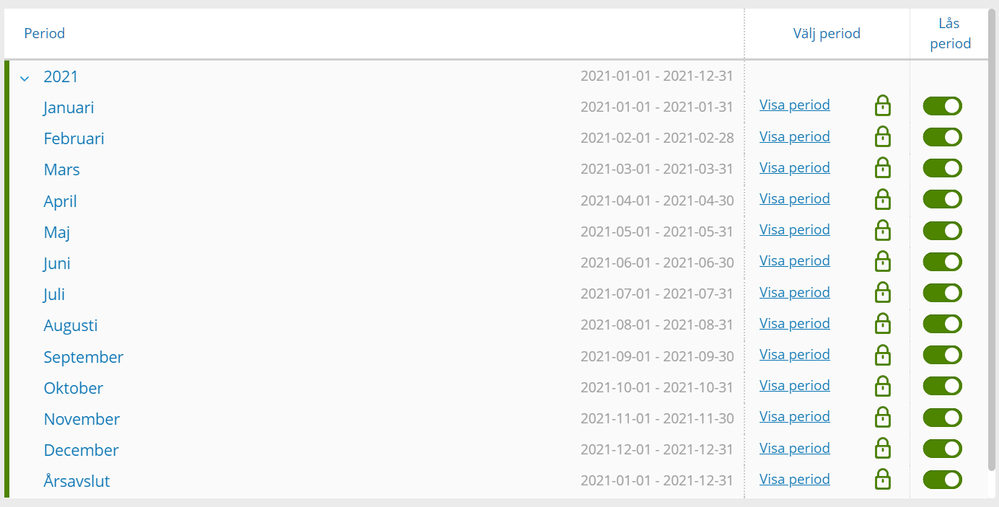Click the lock icon for September
Screen dimensions: 999x507
(x=882, y=355)
